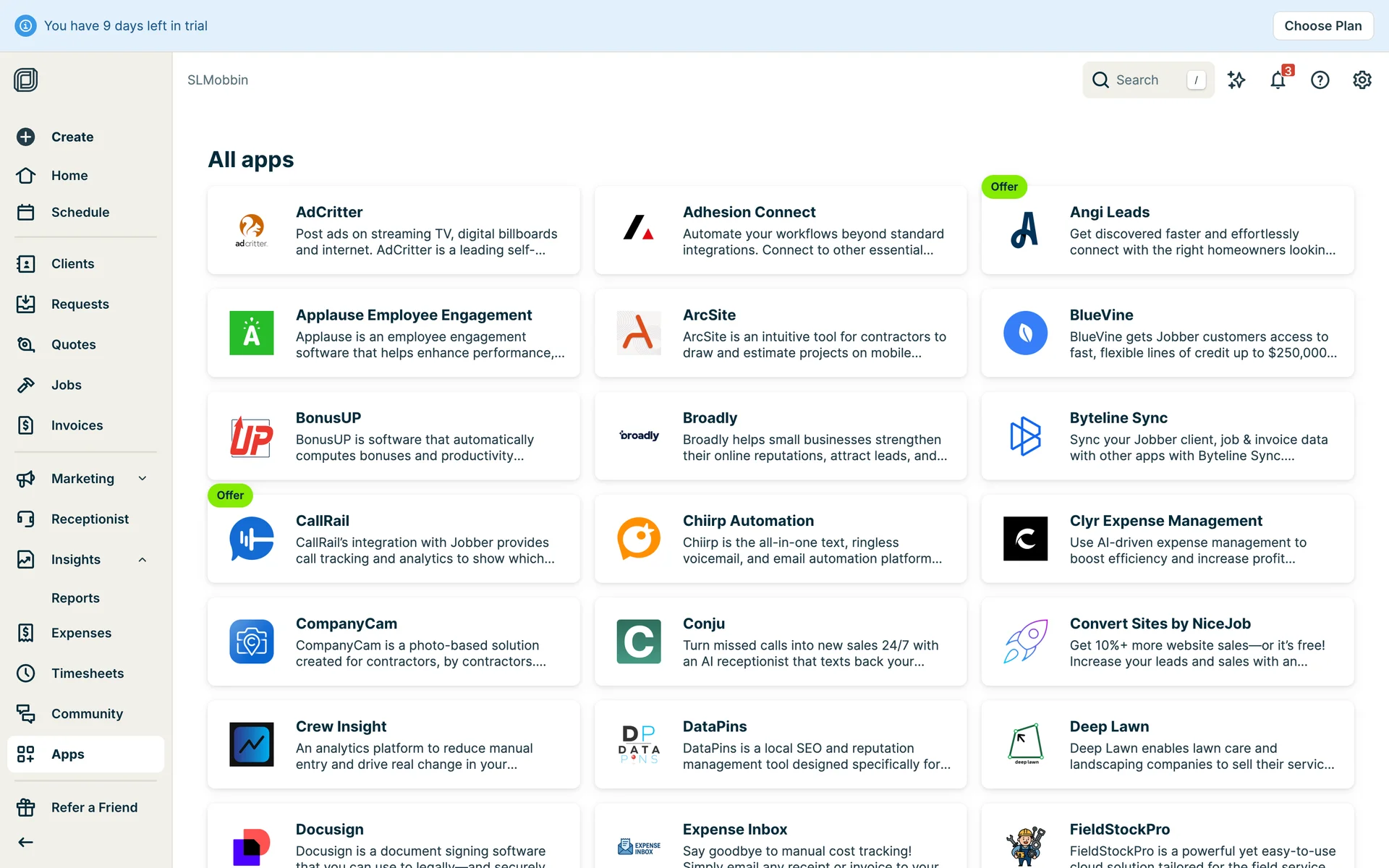Open the Timesheets sidebar item

87,673
